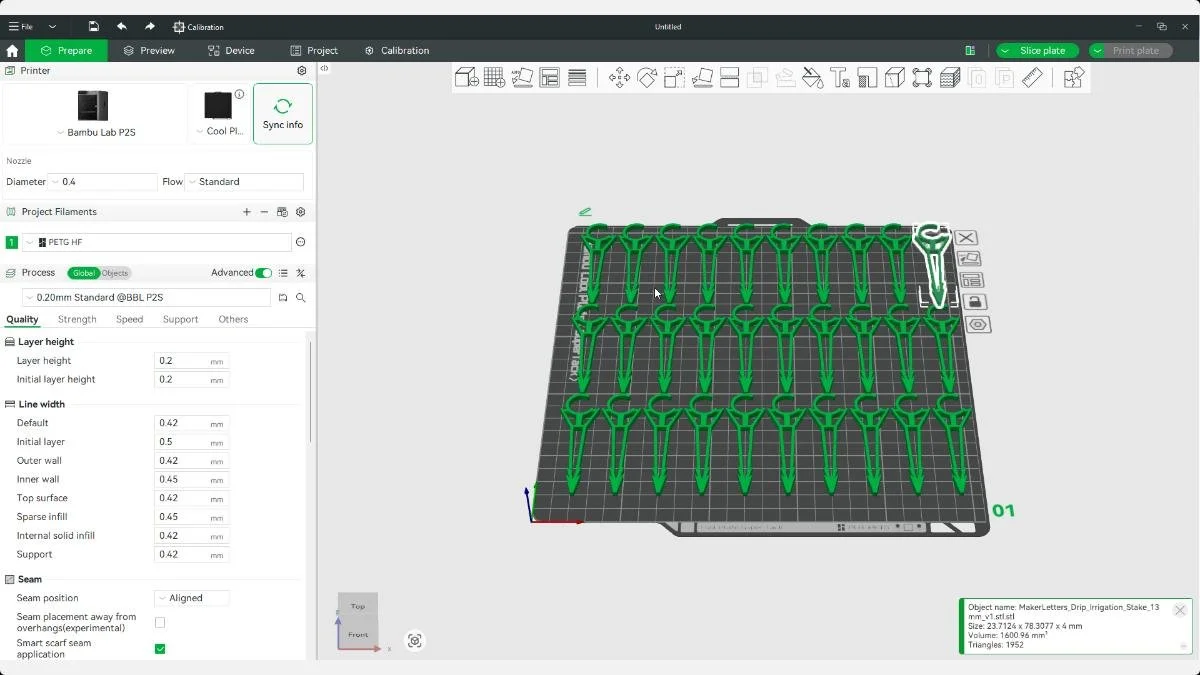Viewport: 1200px width, 675px height.
Task: Open the puzzle-piece Assembly view
Action: coord(1073,77)
